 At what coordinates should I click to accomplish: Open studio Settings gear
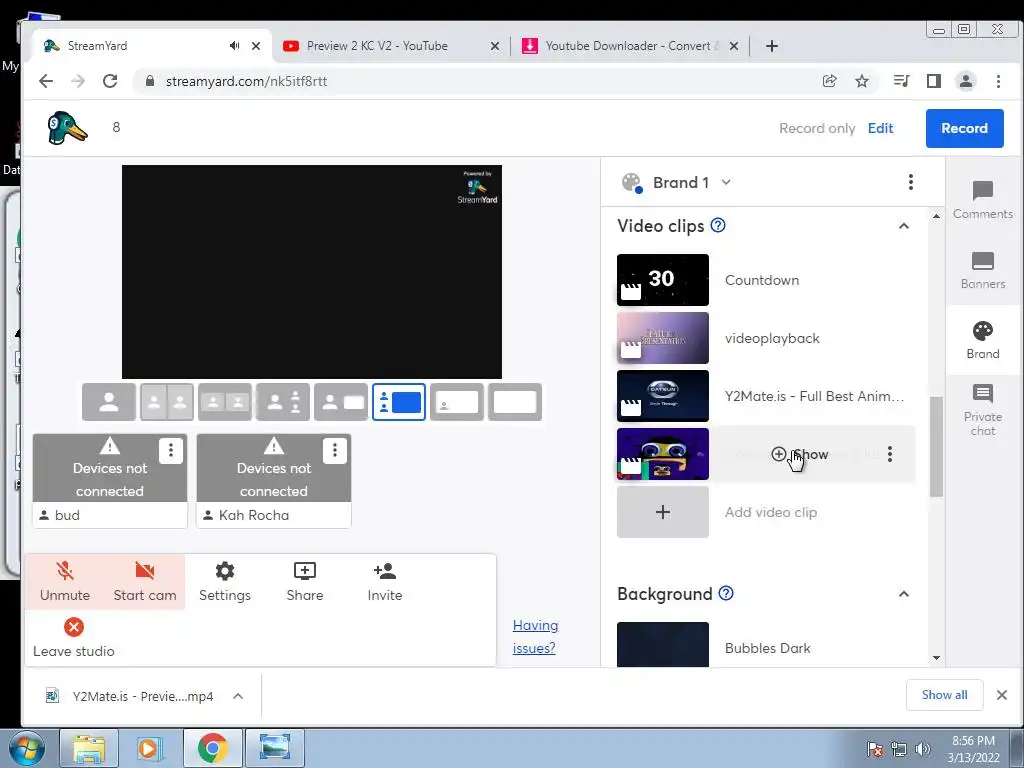tap(225, 581)
